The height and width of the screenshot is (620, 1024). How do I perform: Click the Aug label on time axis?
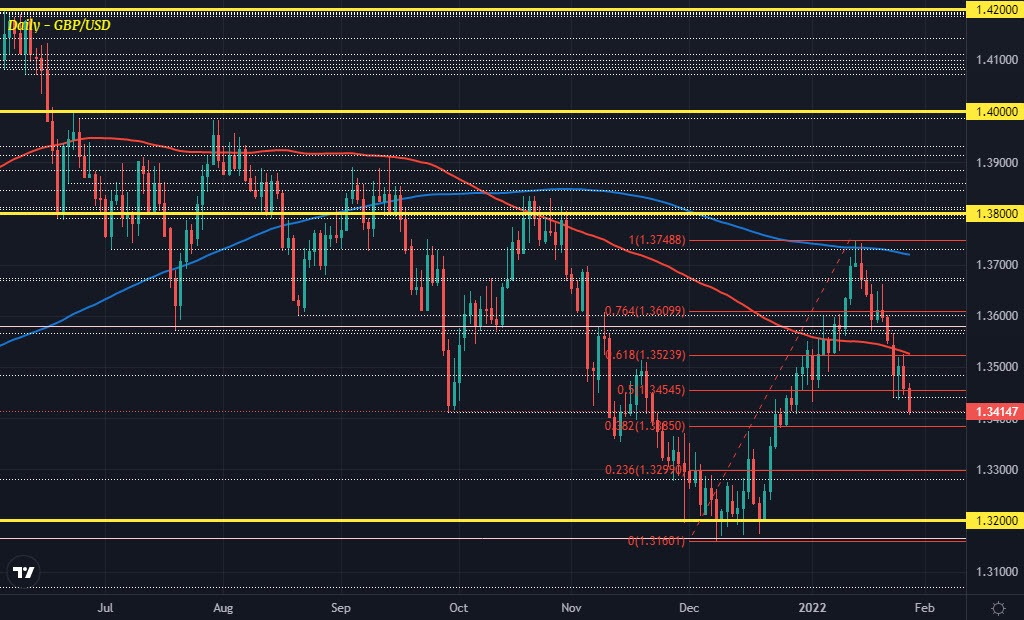223,608
